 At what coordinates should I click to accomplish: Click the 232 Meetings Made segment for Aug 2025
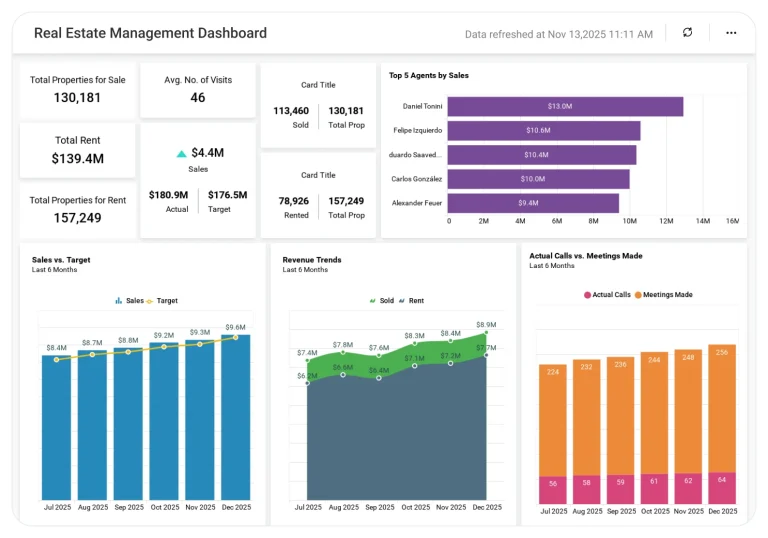tap(586, 417)
